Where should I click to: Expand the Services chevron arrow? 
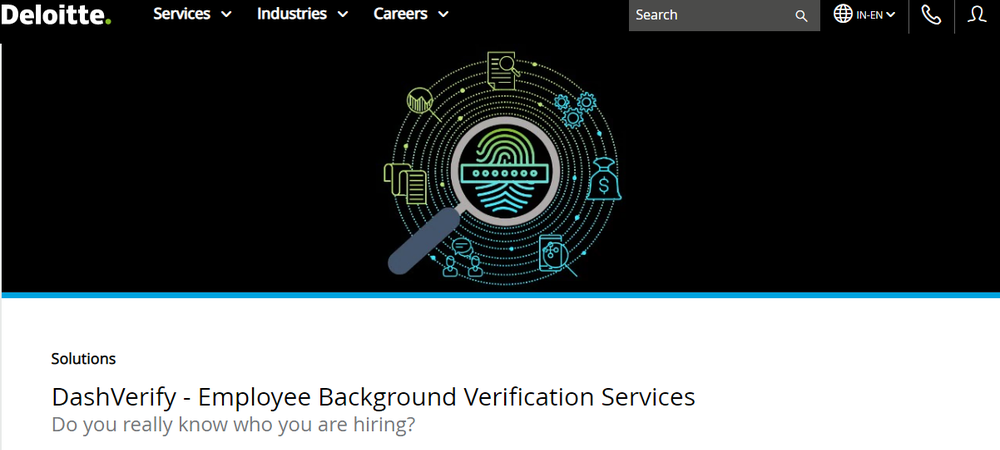tap(226, 15)
